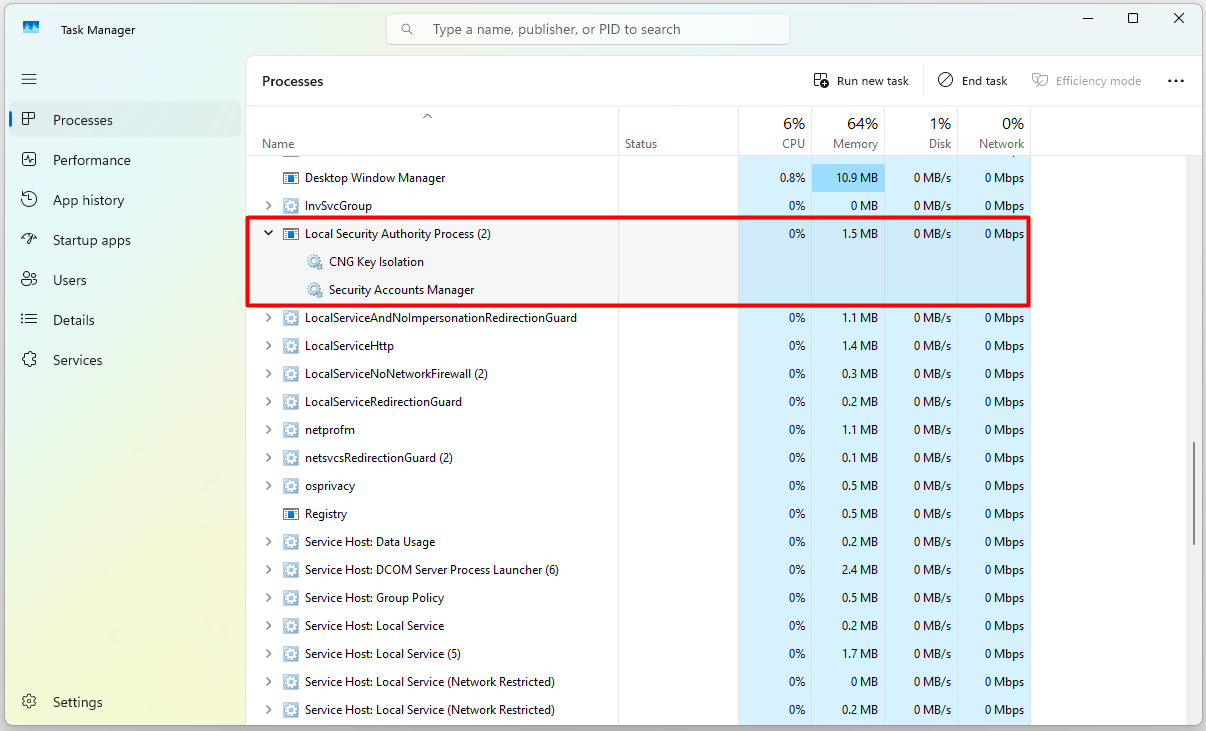Expand netsvcsRedirectionGuard (2) group

click(268, 457)
